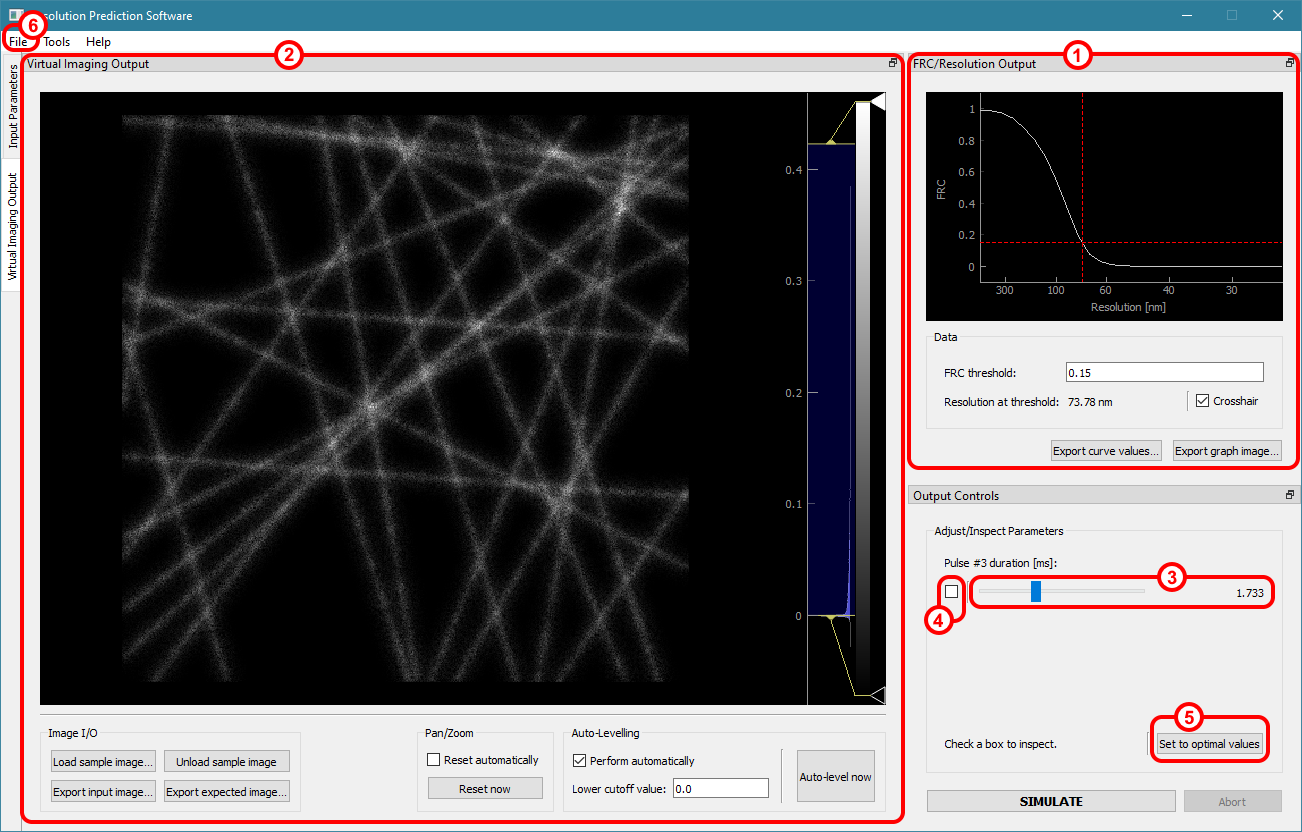
Task: Export the FRC graph image
Action: [x=1227, y=451]
